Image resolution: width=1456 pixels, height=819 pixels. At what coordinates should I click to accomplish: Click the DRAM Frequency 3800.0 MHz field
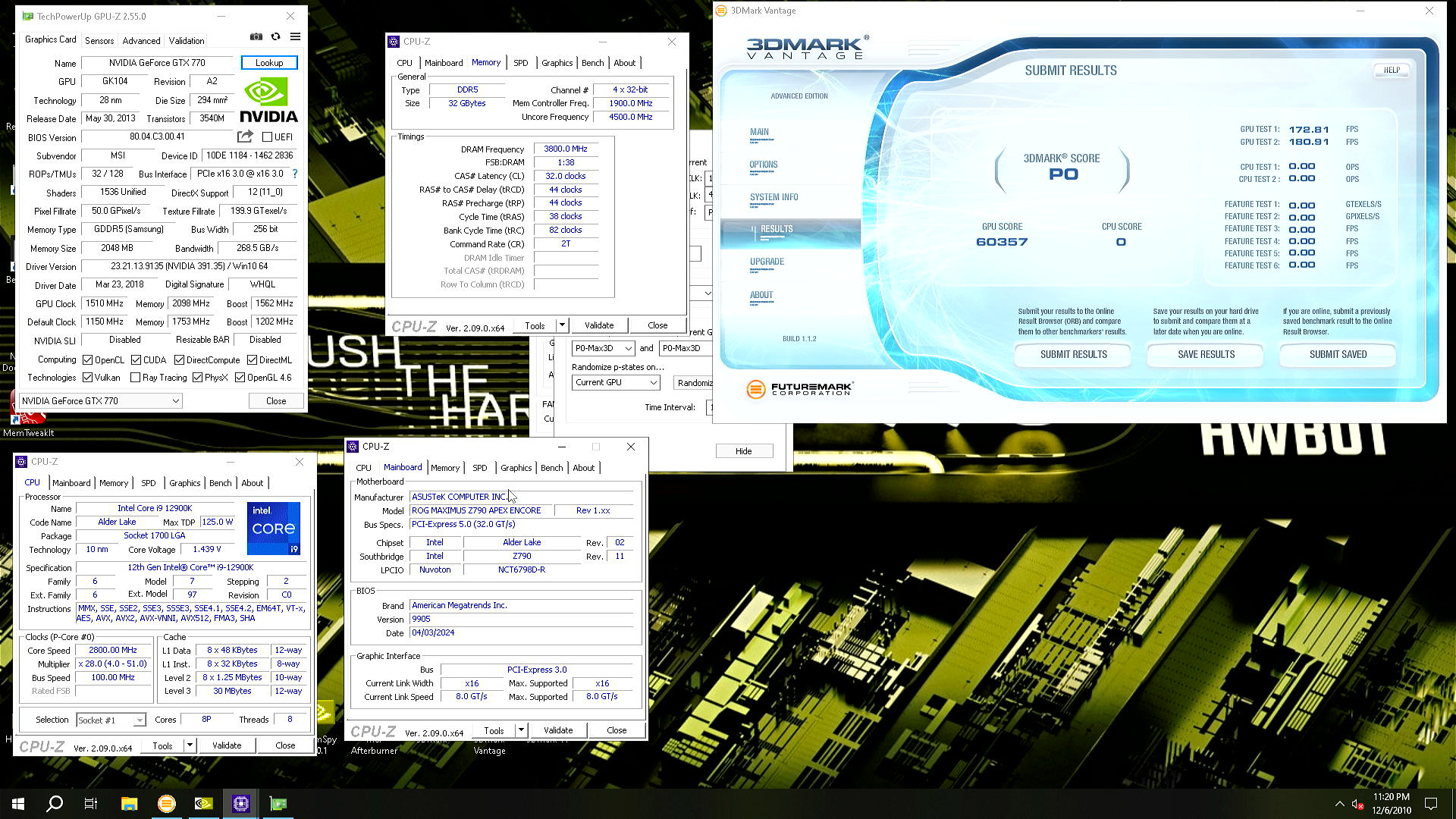coord(565,149)
